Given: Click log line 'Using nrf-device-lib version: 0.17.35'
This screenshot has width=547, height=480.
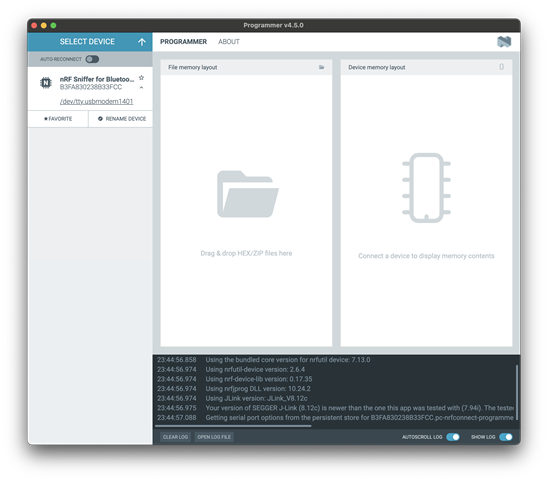Looking at the screenshot, I should (x=259, y=379).
